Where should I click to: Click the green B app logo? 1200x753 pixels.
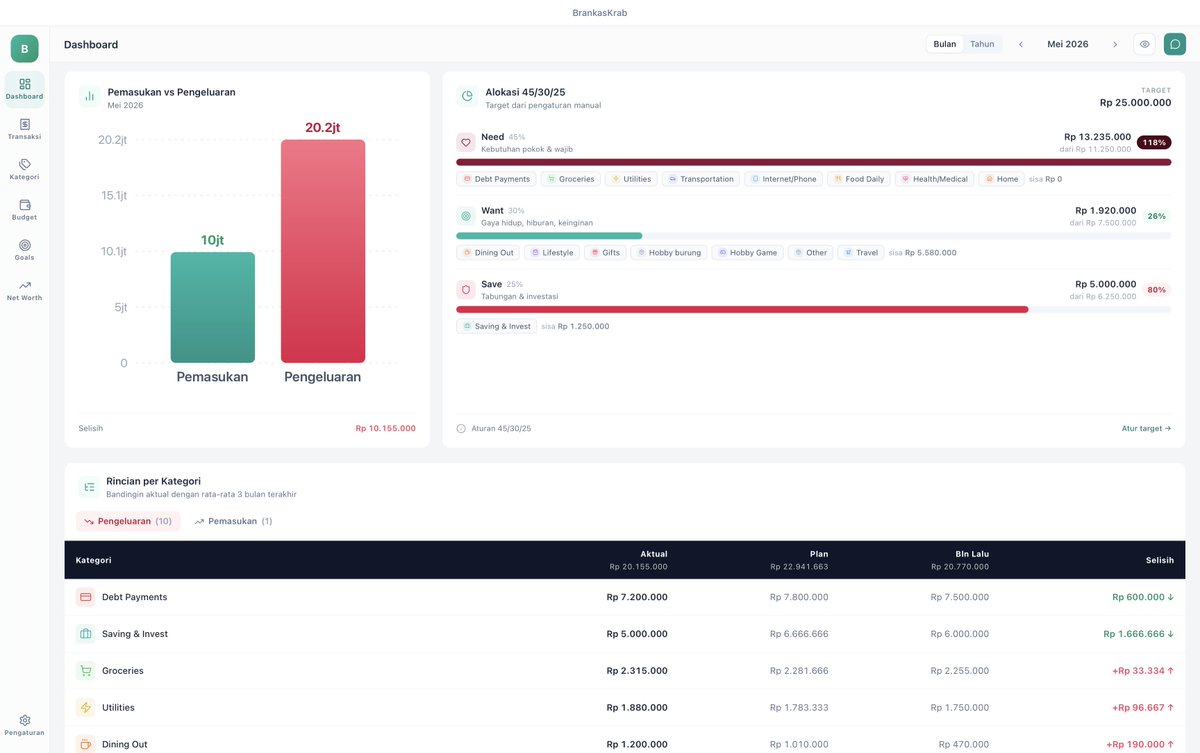coord(24,48)
